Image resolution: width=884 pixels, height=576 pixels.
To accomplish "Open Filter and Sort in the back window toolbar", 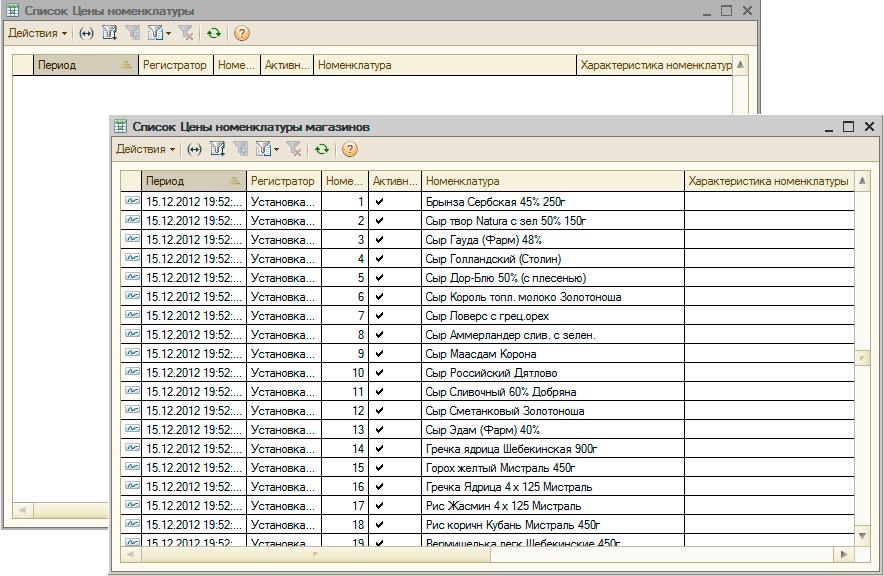I will point(109,33).
